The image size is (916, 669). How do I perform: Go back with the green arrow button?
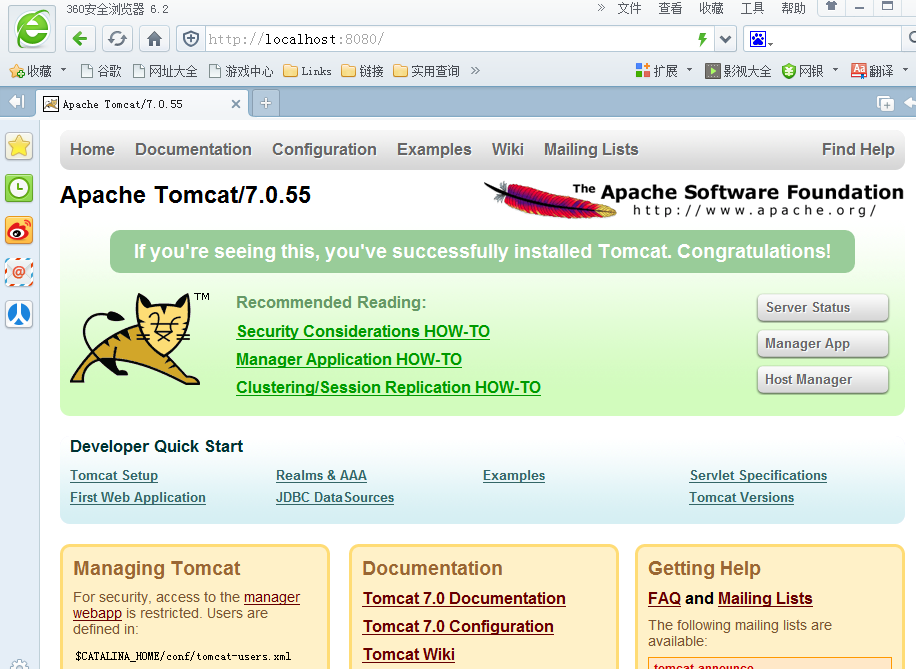click(80, 39)
